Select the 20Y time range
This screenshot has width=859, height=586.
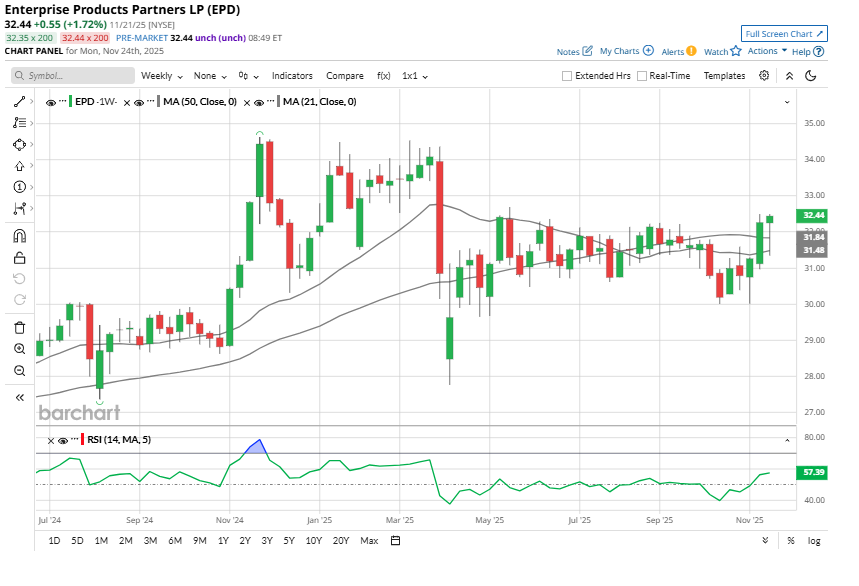(x=341, y=541)
